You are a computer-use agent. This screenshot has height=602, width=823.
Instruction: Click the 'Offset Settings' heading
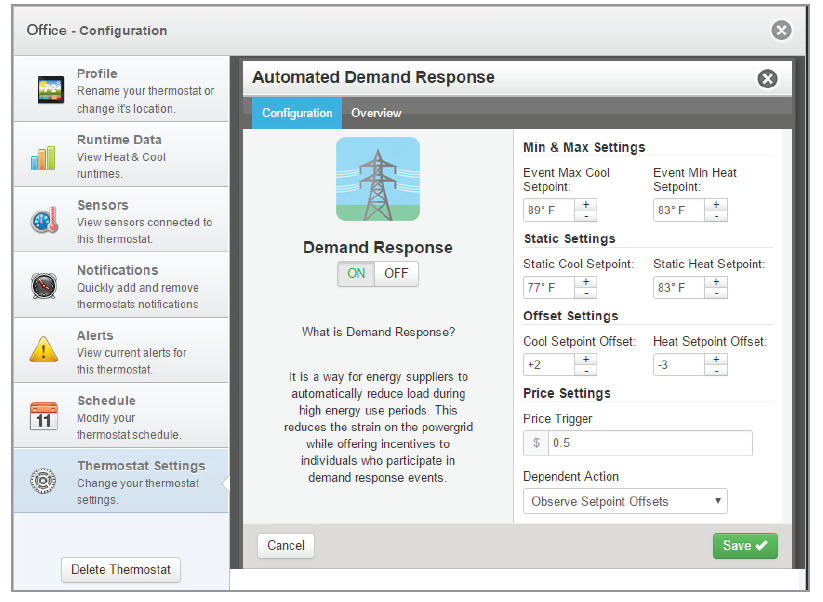point(571,316)
